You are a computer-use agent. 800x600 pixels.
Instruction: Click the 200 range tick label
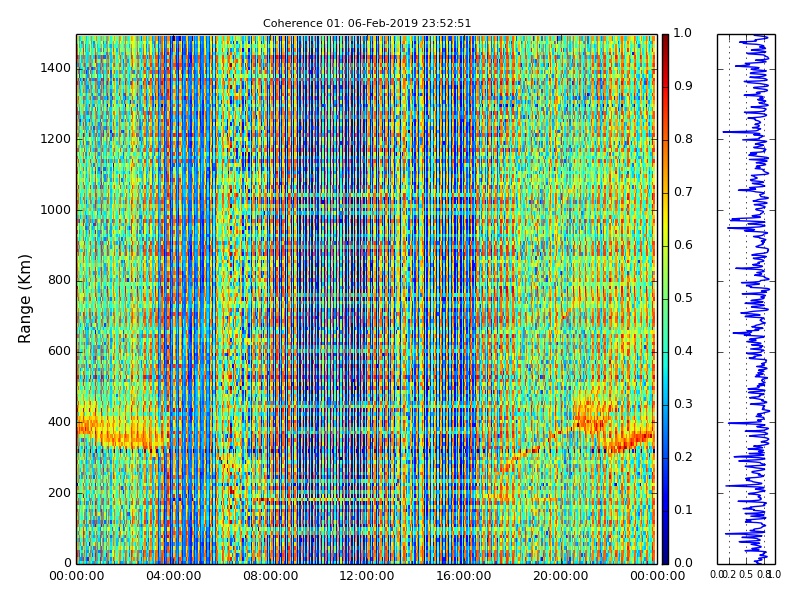click(59, 493)
